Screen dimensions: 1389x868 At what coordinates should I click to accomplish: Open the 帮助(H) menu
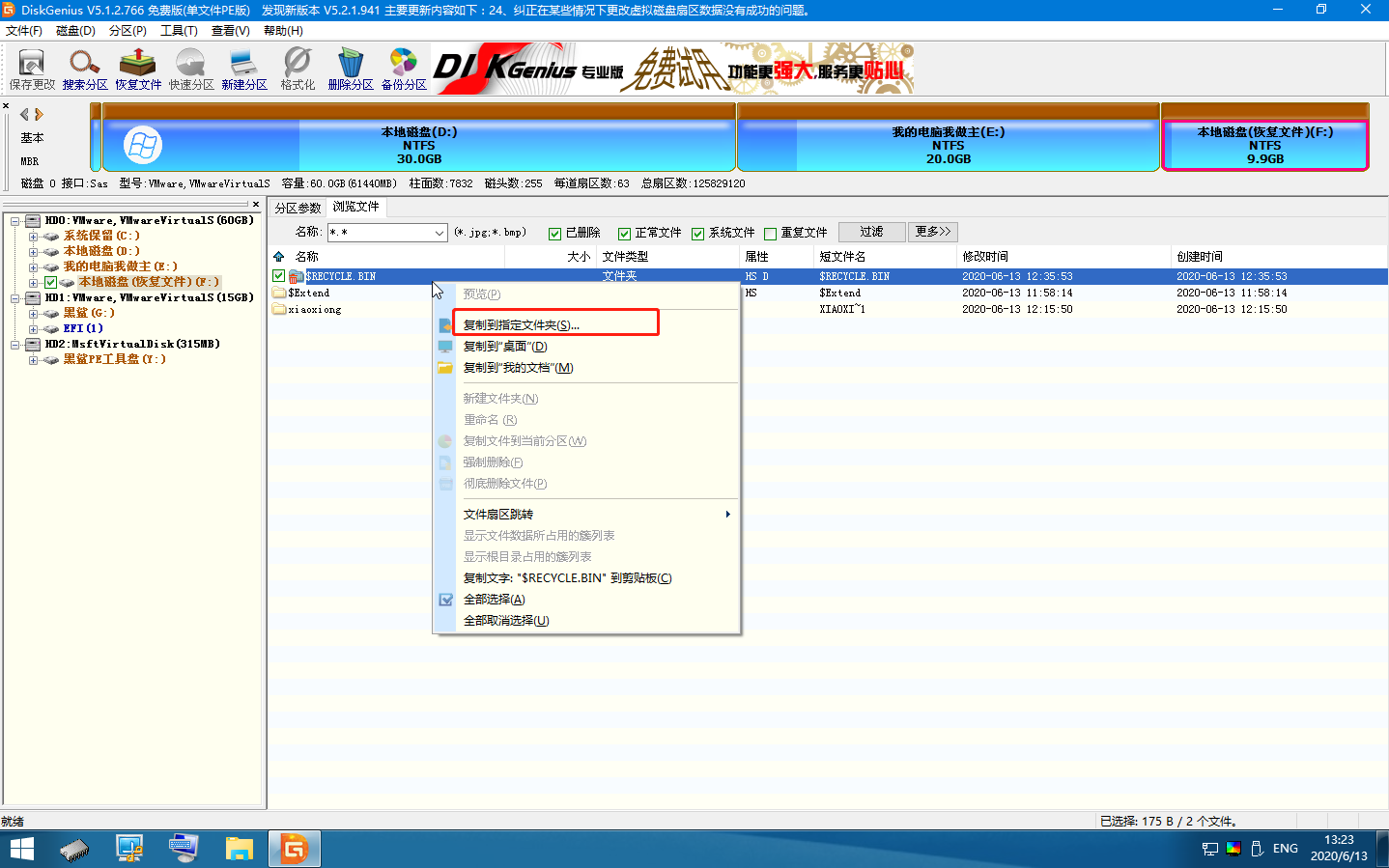click(283, 31)
